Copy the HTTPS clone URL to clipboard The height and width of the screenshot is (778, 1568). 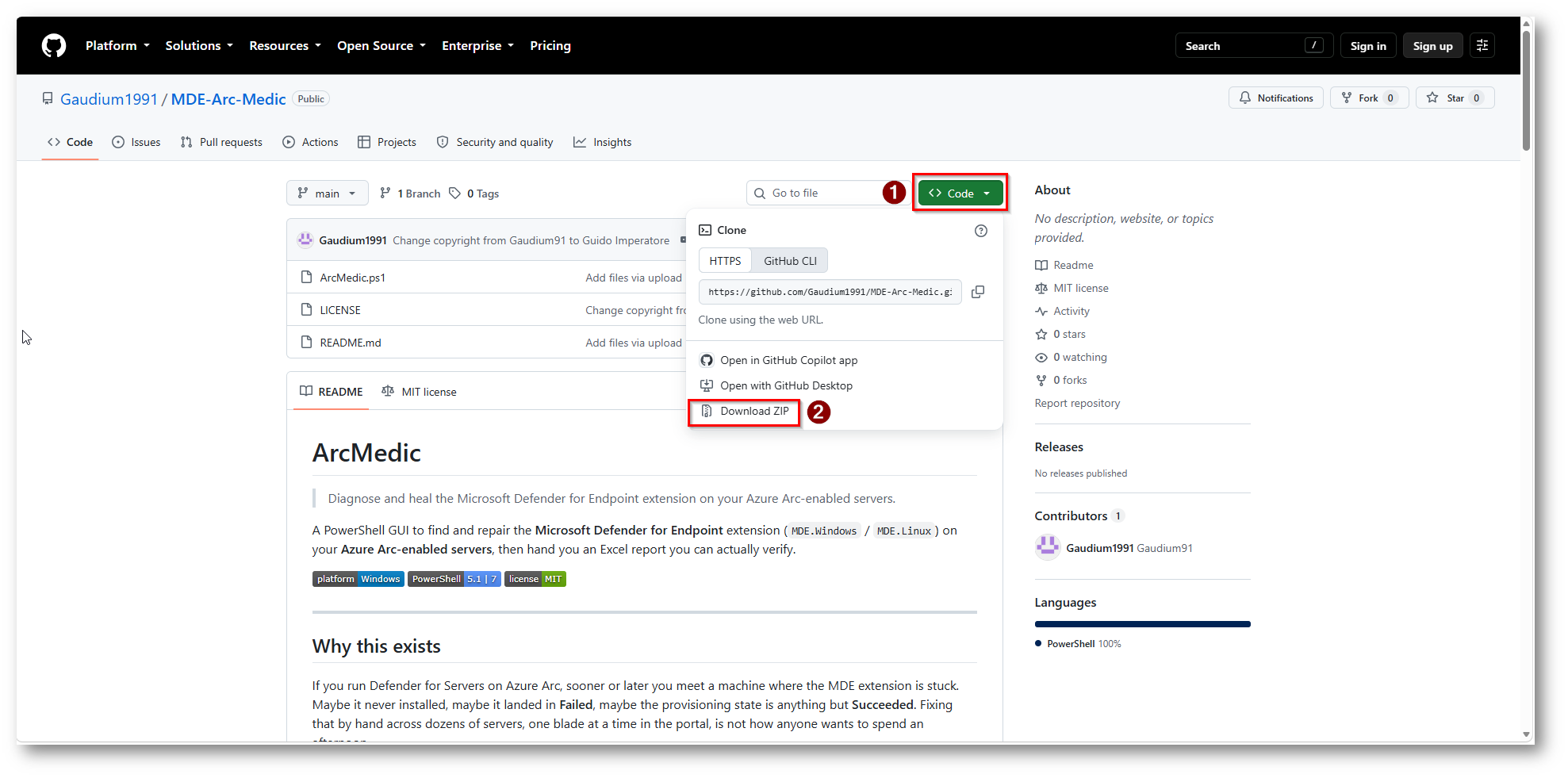pyautogui.click(x=978, y=292)
